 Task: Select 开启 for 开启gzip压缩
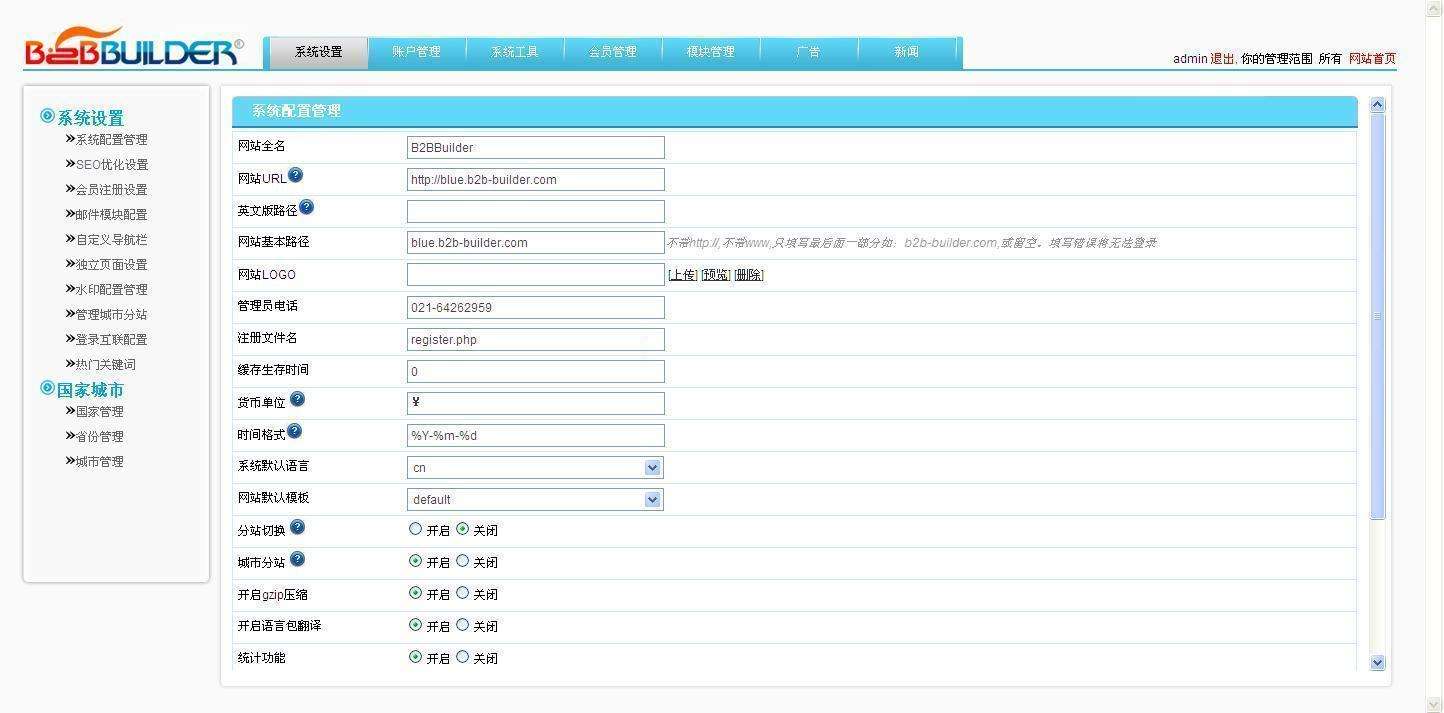[x=415, y=593]
